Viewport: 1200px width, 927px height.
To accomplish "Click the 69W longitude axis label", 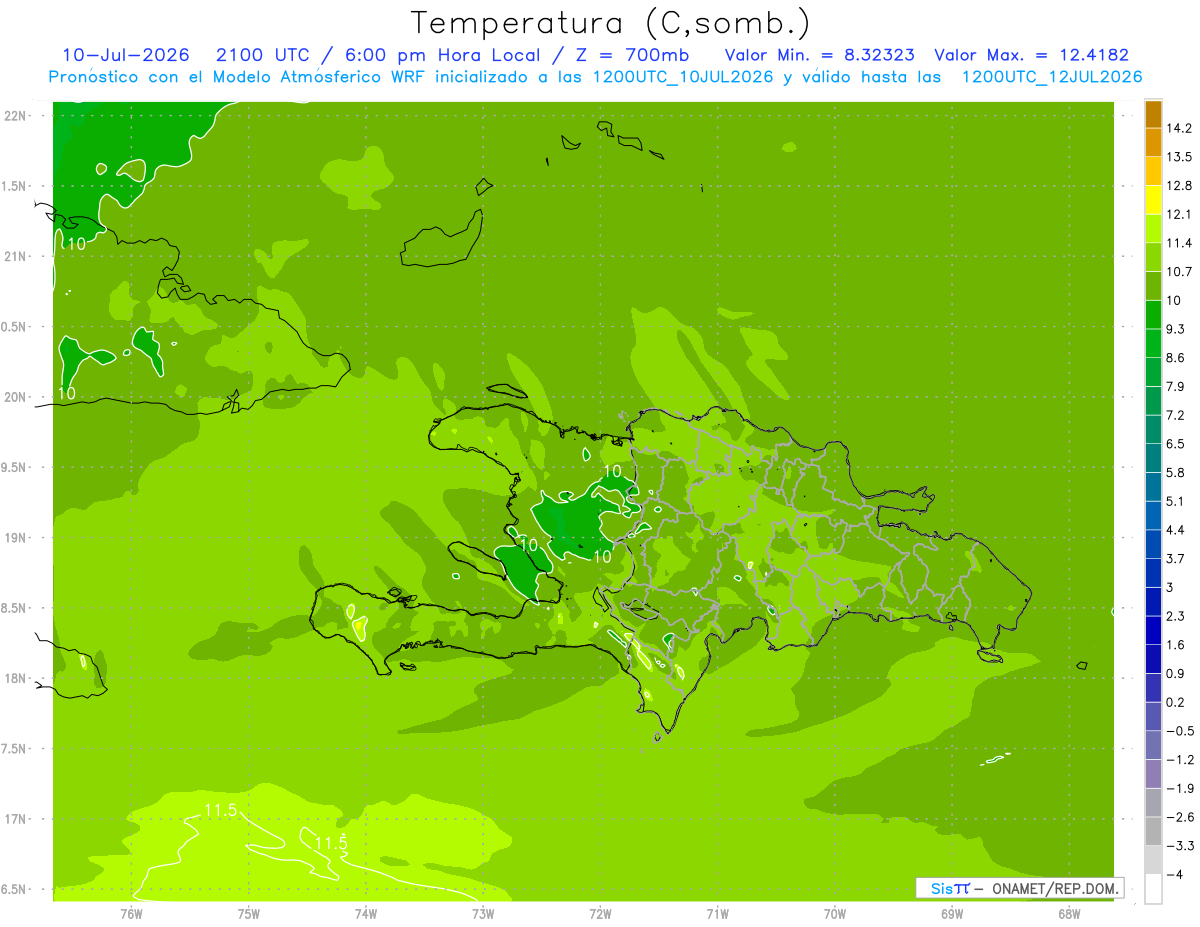I will click(x=951, y=913).
